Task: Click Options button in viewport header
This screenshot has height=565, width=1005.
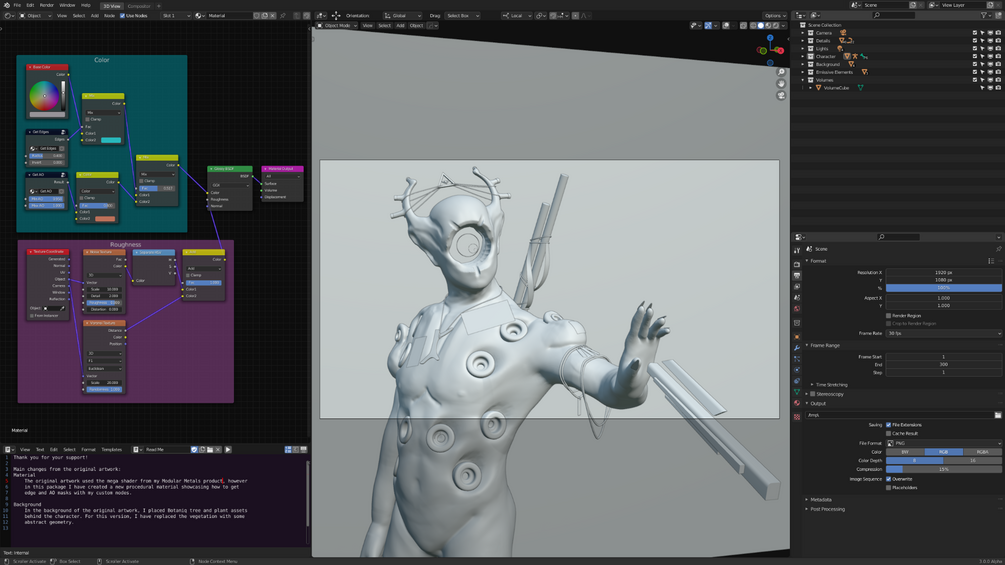Action: pos(775,15)
